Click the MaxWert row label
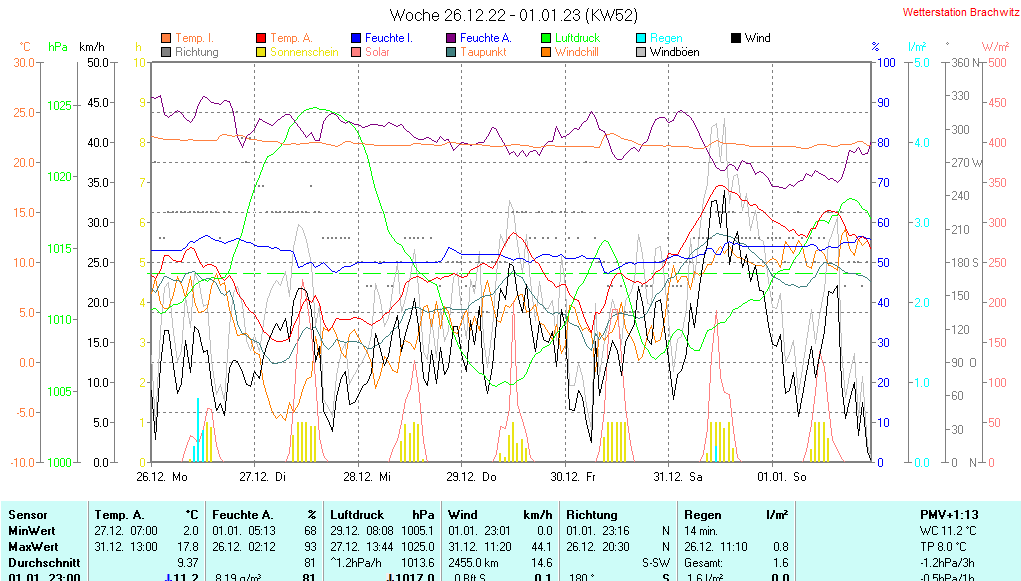This screenshot has height=581, width=1021. pos(34,547)
